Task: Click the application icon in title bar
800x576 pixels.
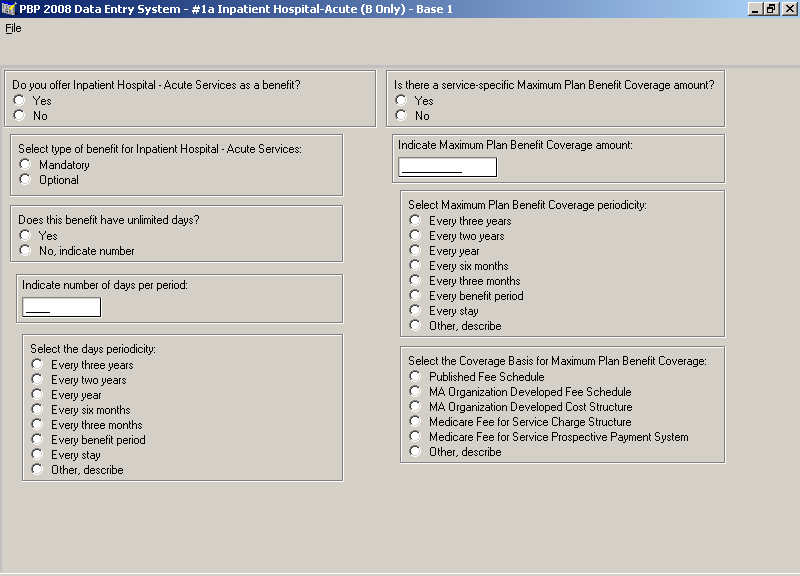Action: 9,9
